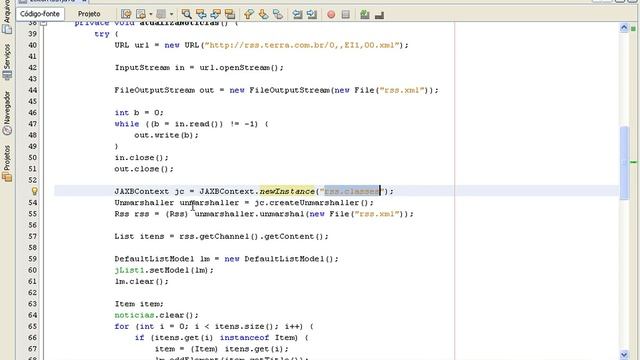The width and height of the screenshot is (640, 360).
Task: Click "lm.clear();" on line 61
Action: point(141,281)
